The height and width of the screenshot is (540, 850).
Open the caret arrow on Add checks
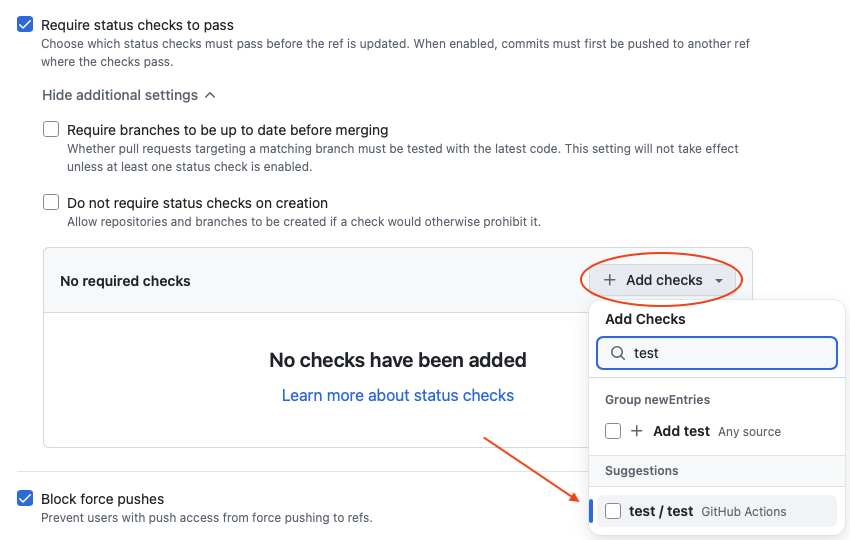(x=719, y=281)
